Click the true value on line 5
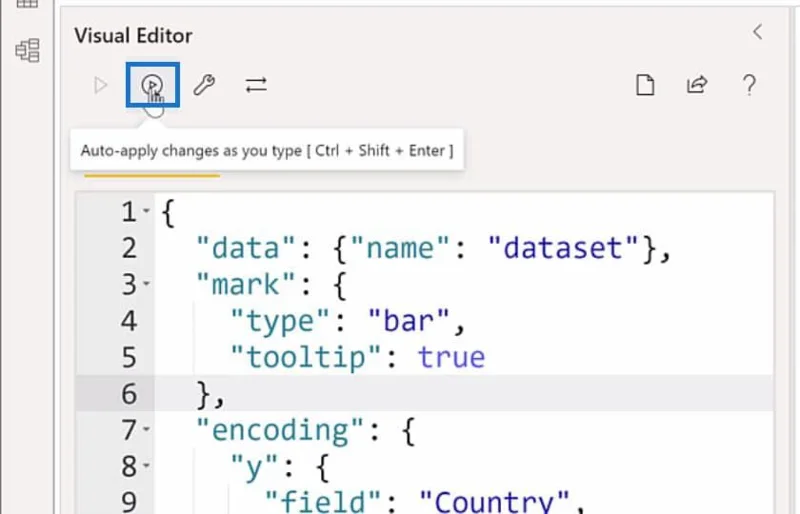800x514 pixels. 452,357
